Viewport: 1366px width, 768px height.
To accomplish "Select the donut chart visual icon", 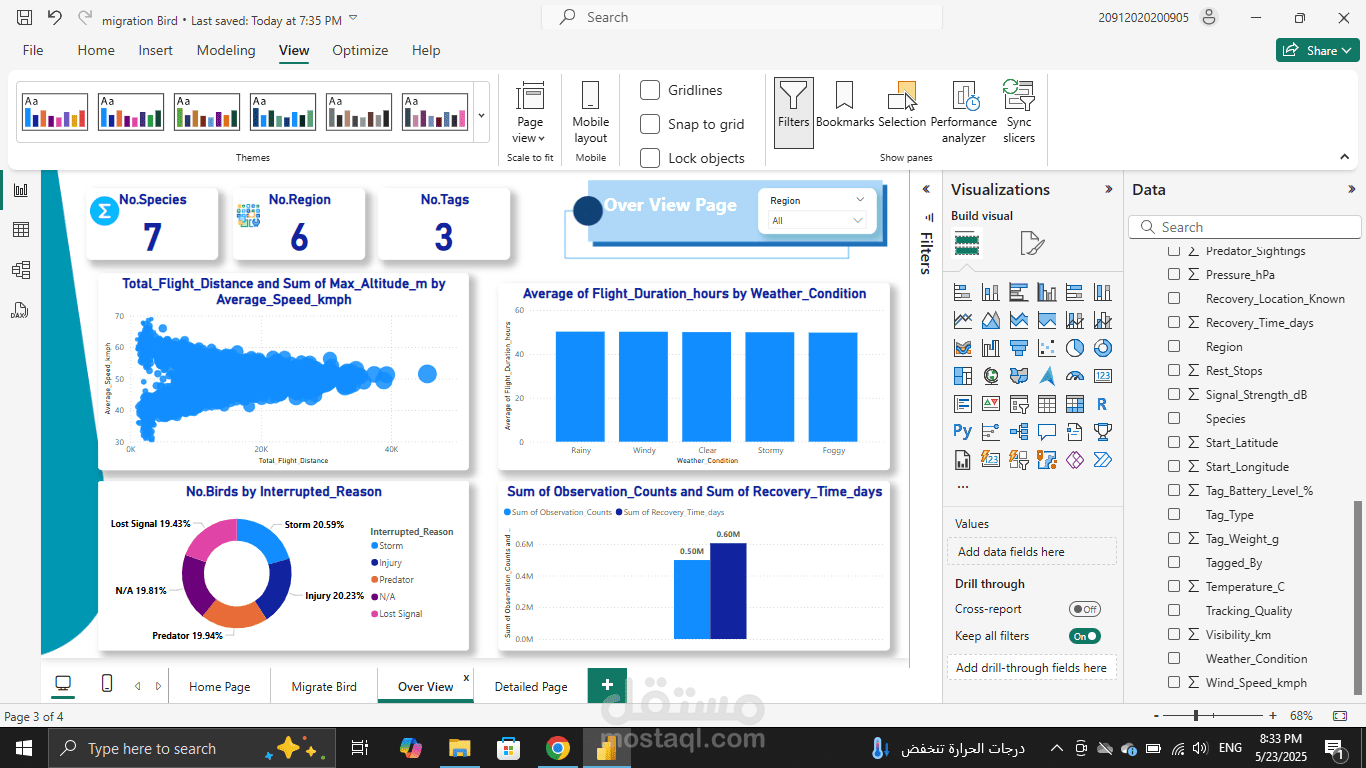I will (x=1103, y=348).
